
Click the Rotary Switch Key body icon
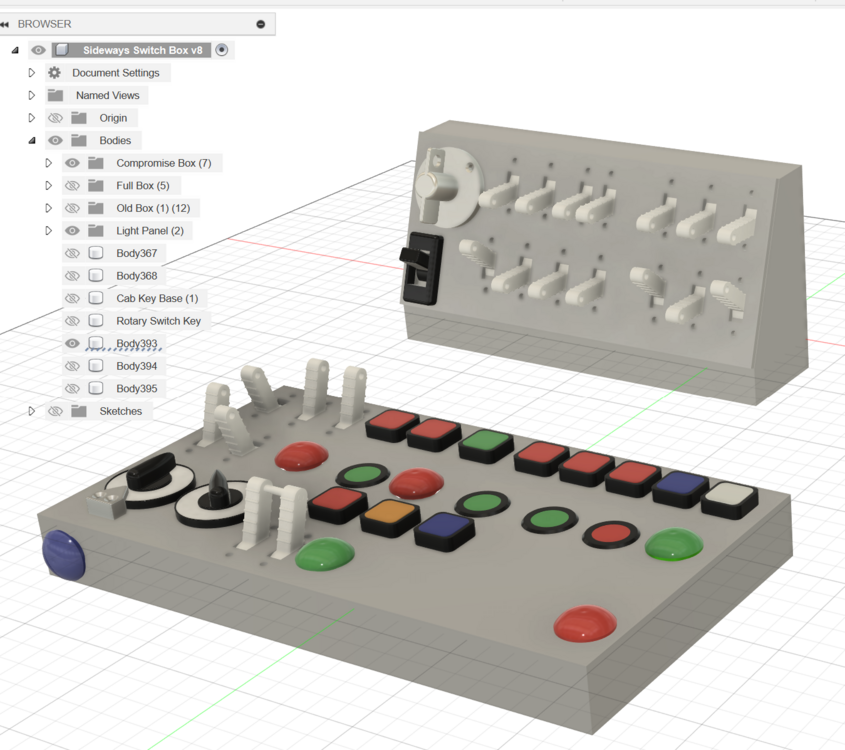[x=96, y=321]
